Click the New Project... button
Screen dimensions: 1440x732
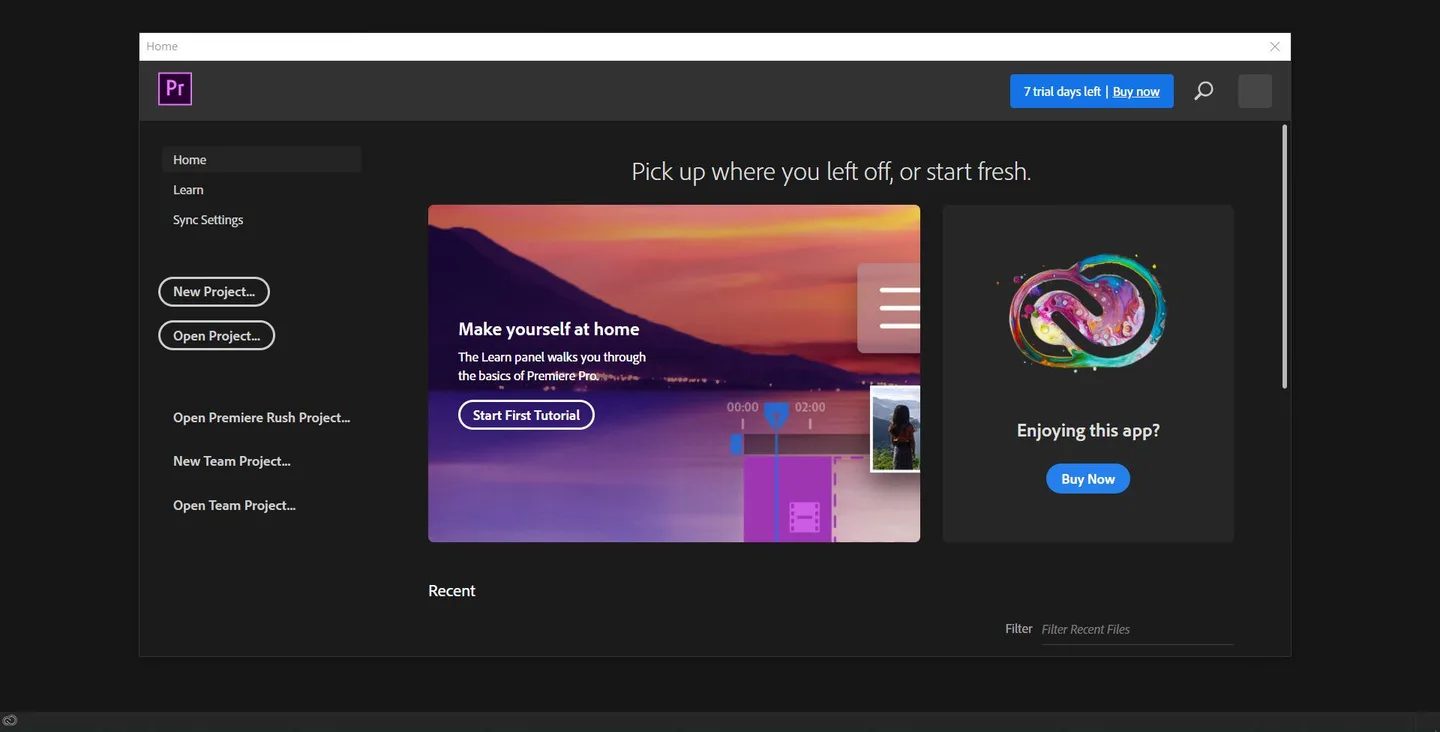point(214,292)
